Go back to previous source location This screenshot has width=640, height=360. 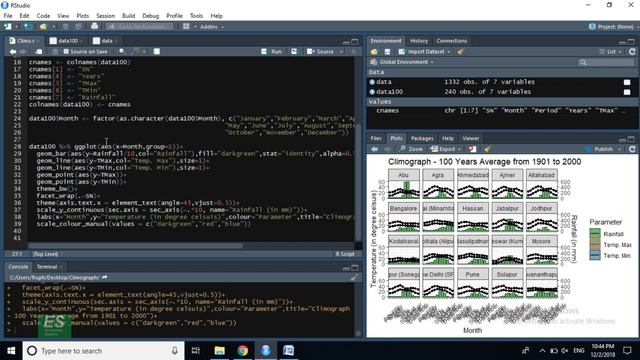(x=13, y=52)
